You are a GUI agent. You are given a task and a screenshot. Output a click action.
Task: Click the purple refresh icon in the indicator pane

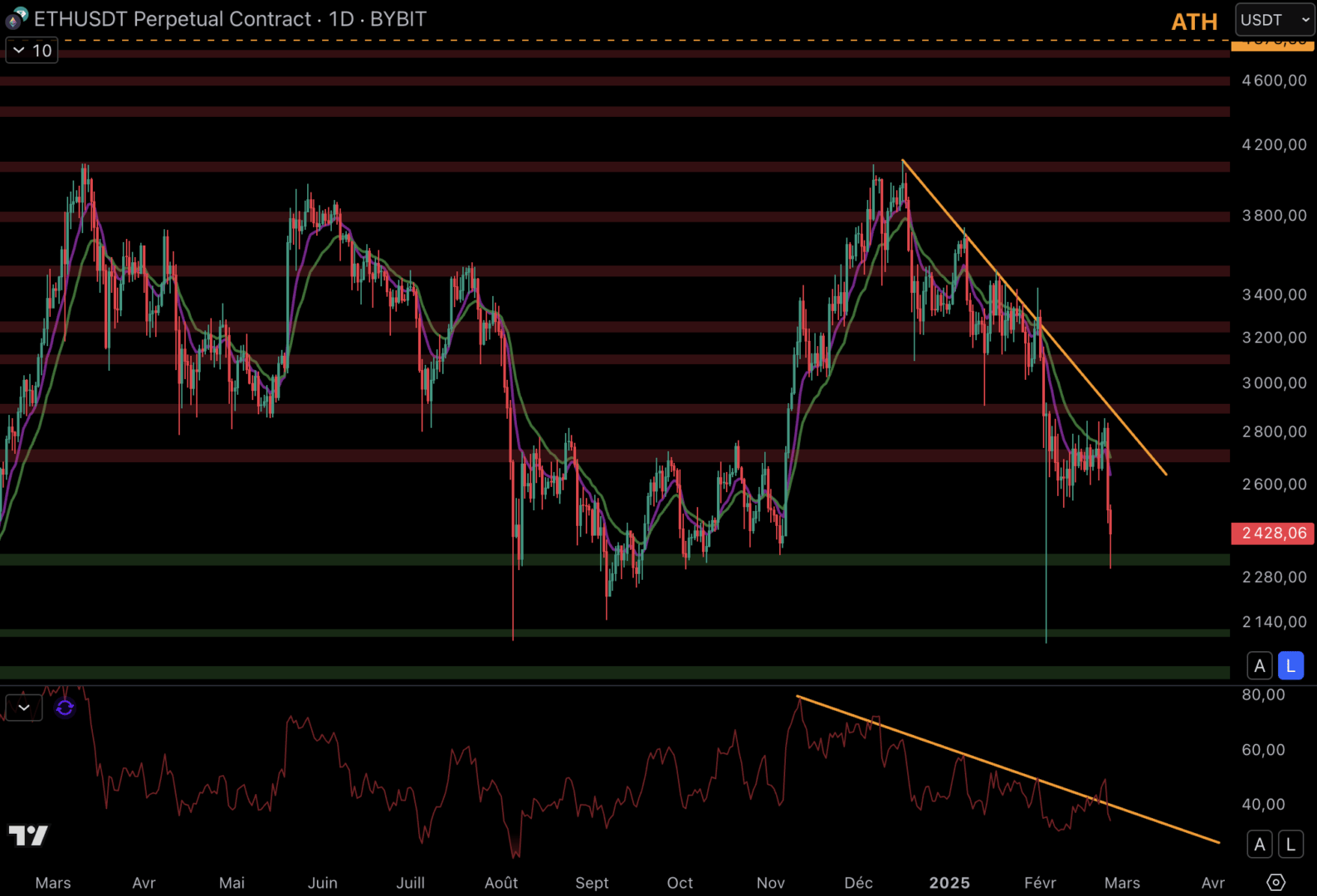[65, 708]
